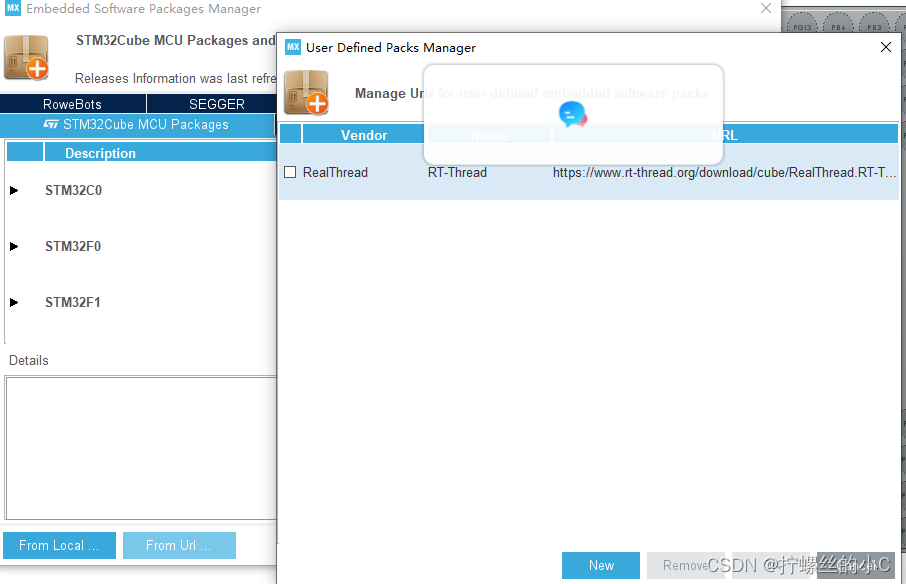The height and width of the screenshot is (584, 906).
Task: Switch to the SEGGER tab
Action: click(x=217, y=104)
